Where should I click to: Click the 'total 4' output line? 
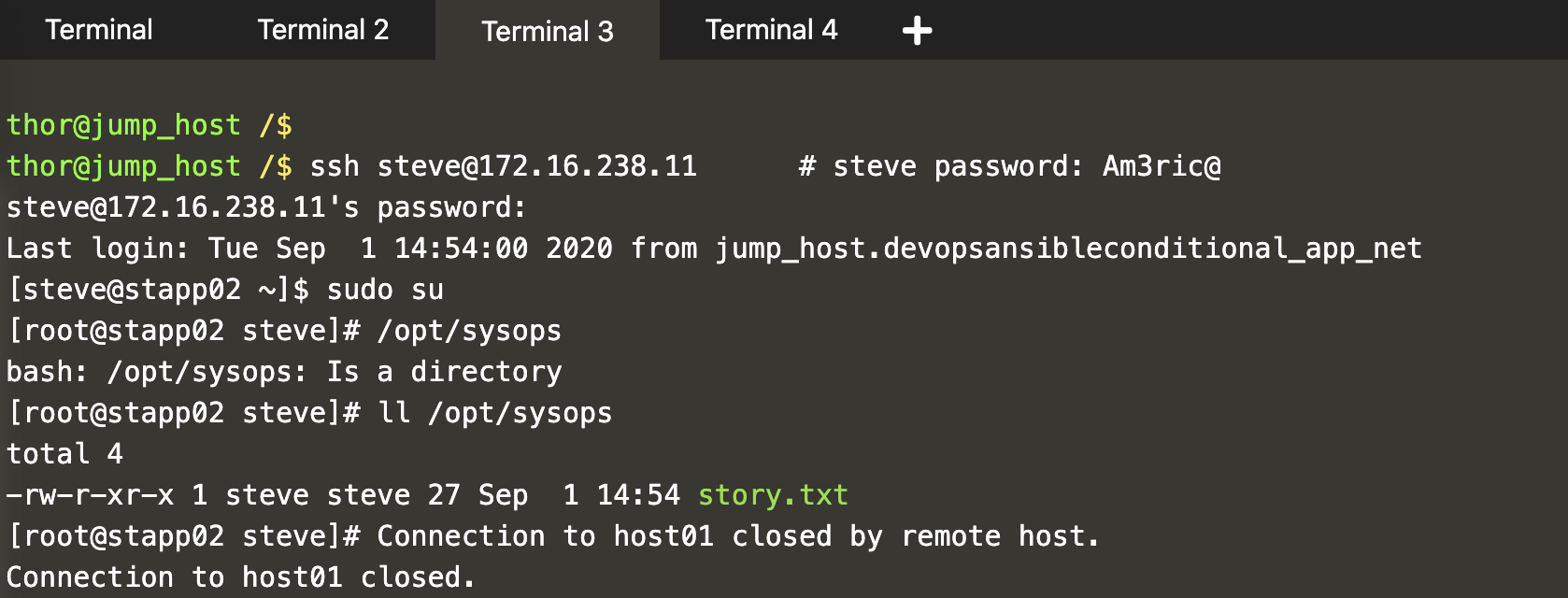(x=64, y=454)
